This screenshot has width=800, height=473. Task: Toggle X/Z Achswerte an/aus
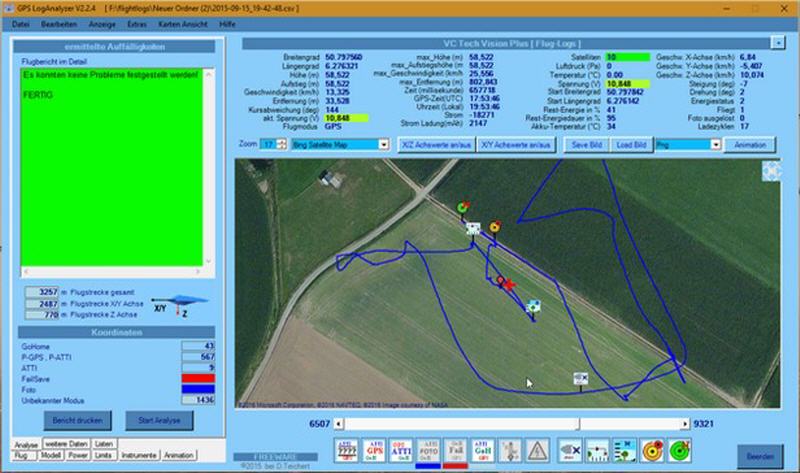(x=436, y=145)
